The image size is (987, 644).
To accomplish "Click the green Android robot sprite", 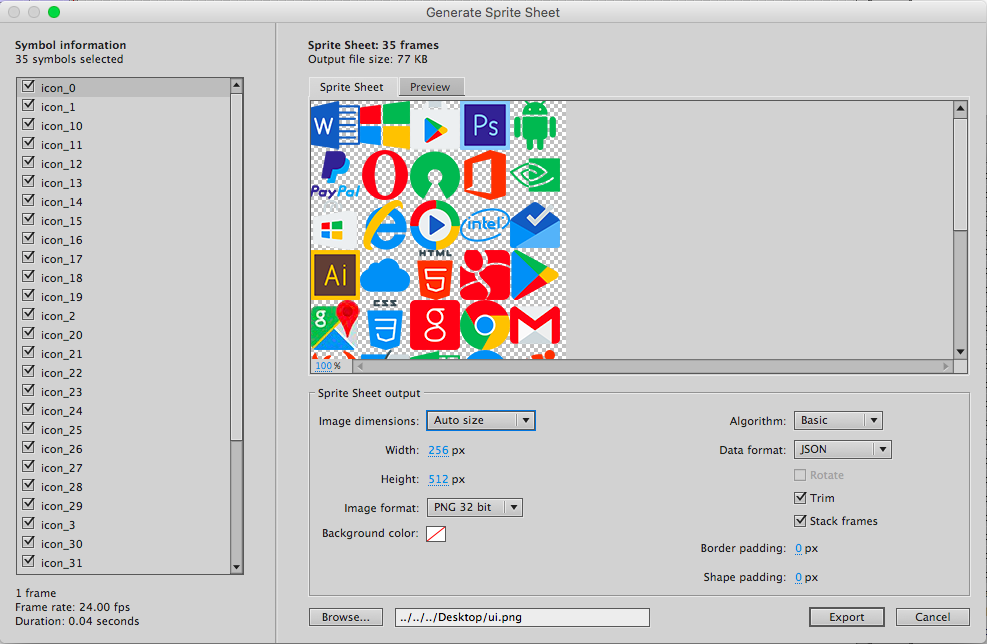I will [535, 126].
